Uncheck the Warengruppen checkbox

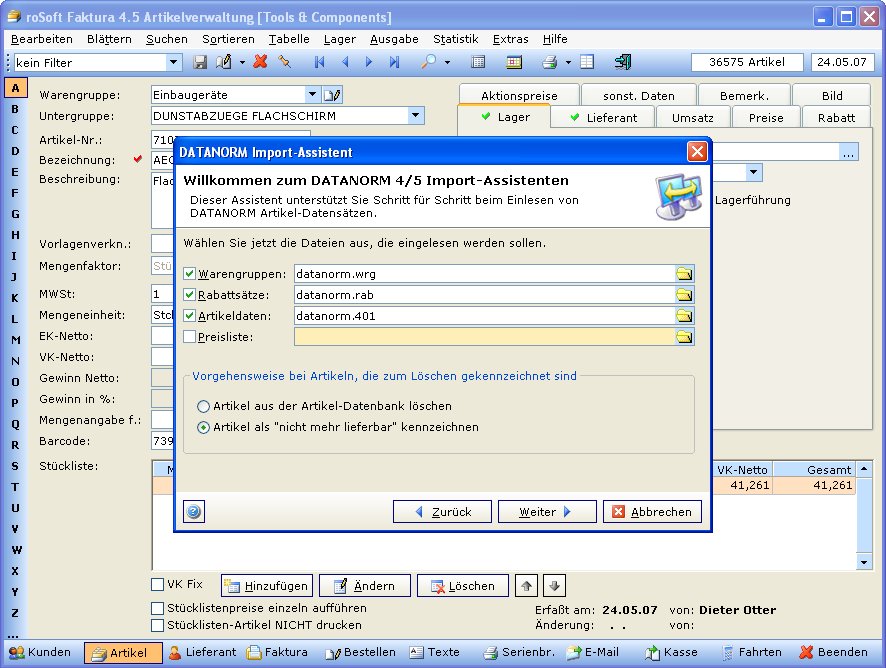190,274
